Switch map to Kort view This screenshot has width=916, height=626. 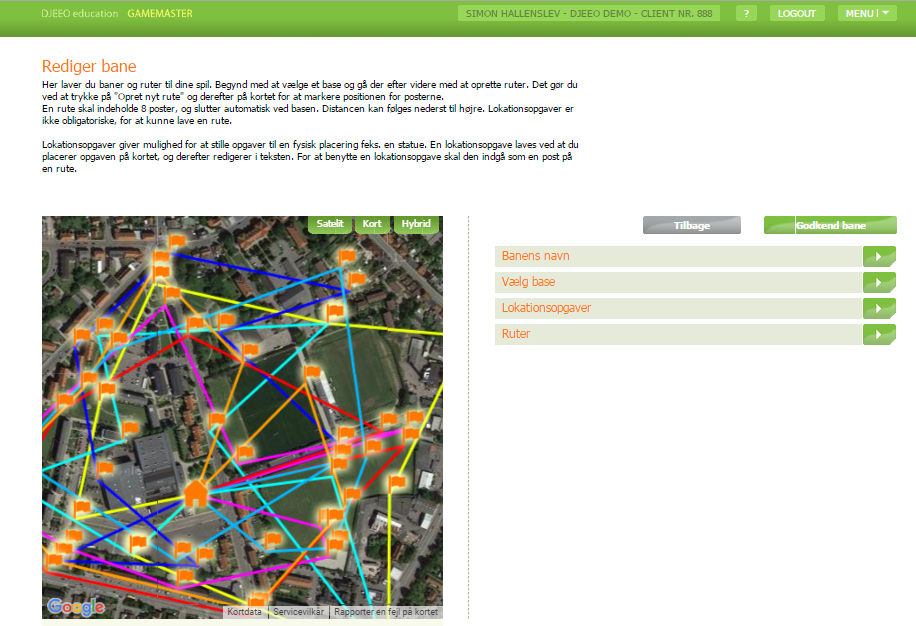coord(372,224)
